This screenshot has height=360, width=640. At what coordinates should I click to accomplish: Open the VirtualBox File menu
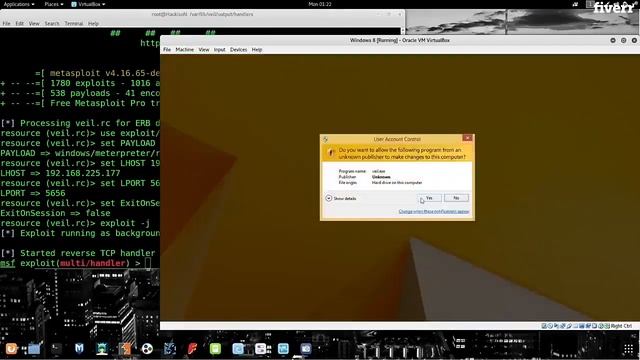(x=167, y=50)
